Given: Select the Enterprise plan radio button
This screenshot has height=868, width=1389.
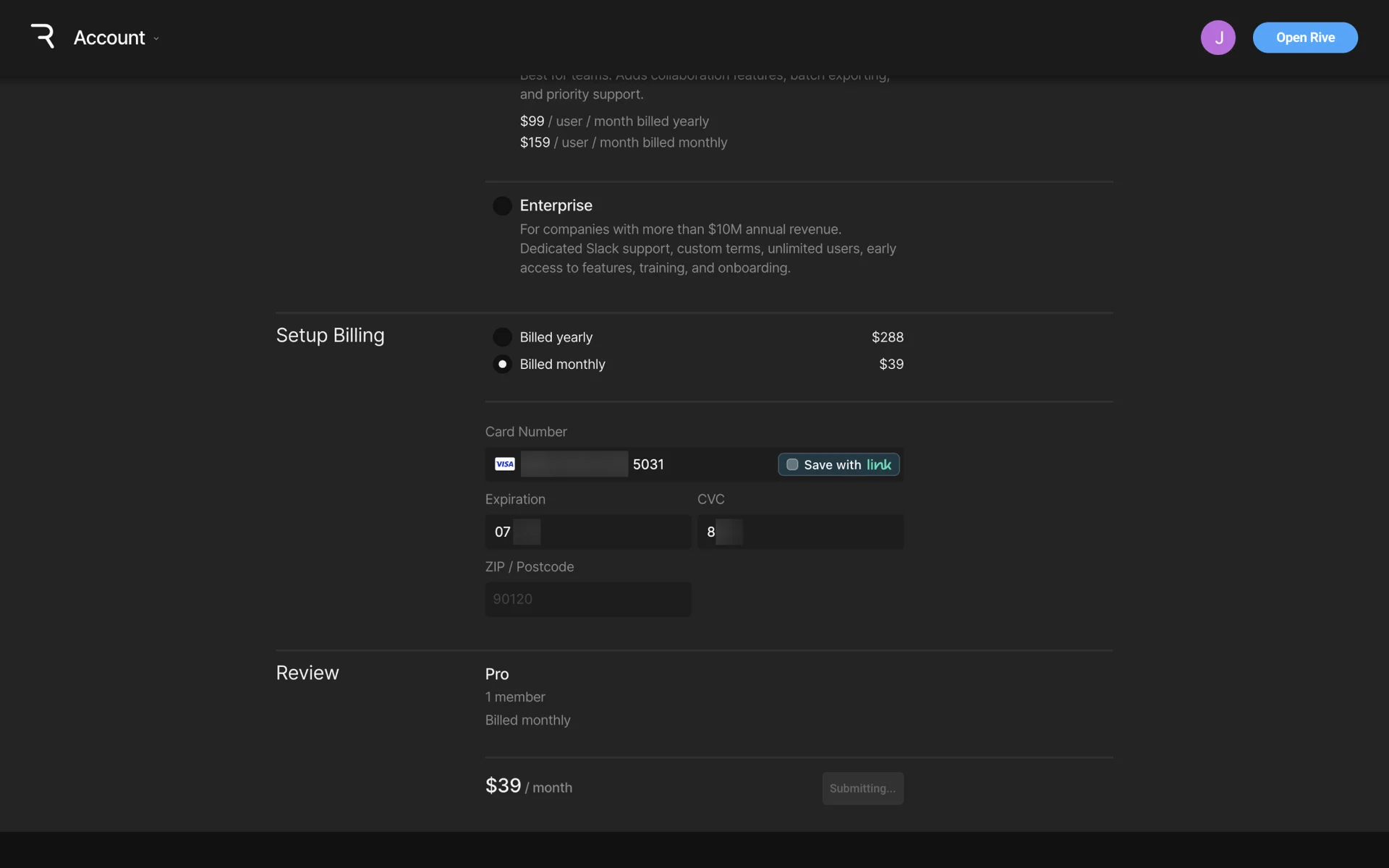Looking at the screenshot, I should tap(502, 206).
